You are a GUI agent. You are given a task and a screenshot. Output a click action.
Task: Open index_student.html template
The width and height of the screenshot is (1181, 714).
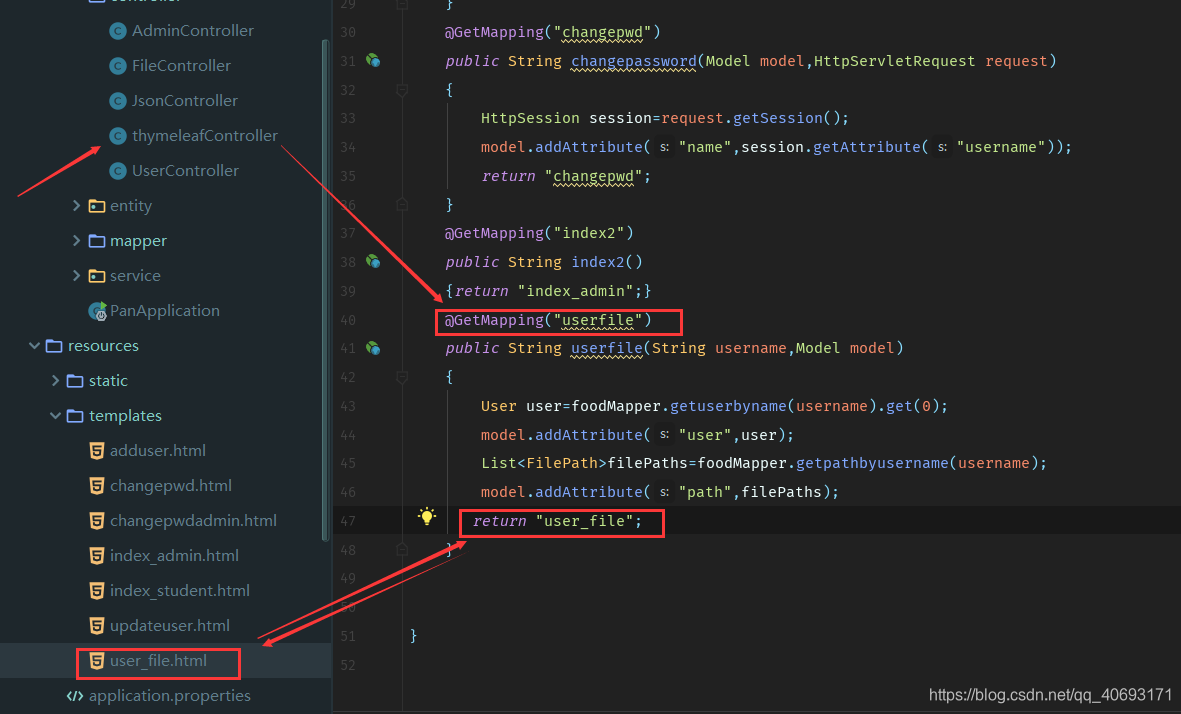[179, 591]
